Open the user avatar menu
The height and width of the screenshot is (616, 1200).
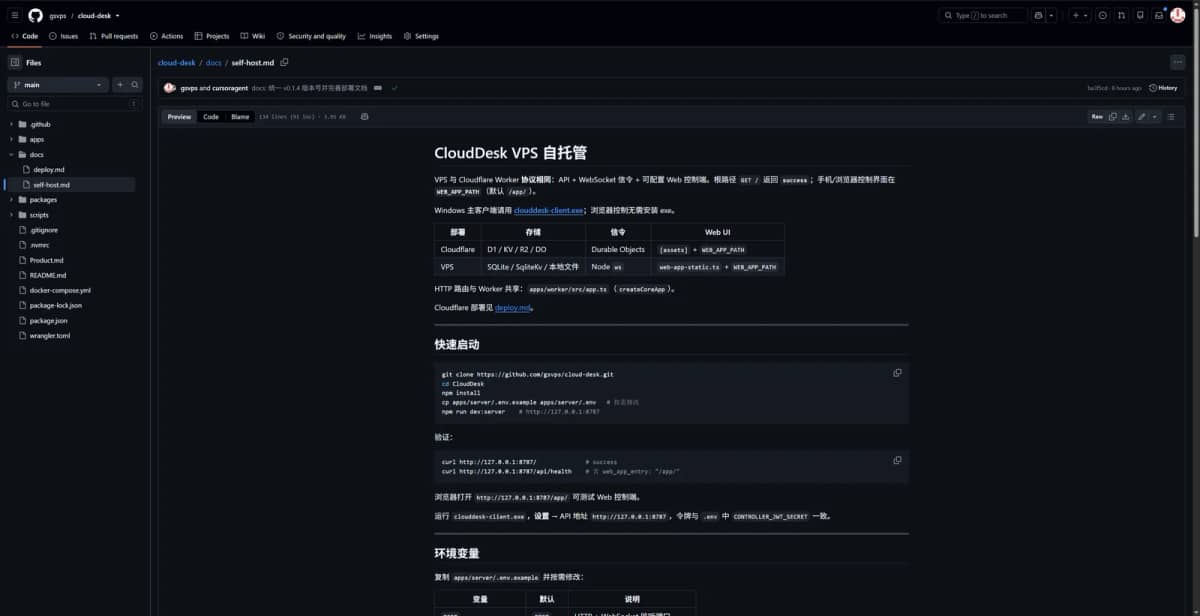click(1178, 15)
